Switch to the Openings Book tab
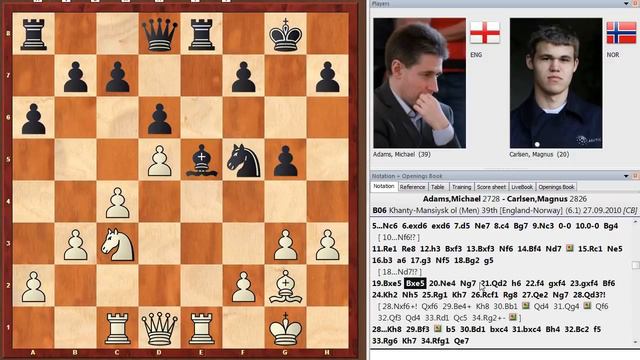Viewport: 640px width, 360px height. point(556,187)
